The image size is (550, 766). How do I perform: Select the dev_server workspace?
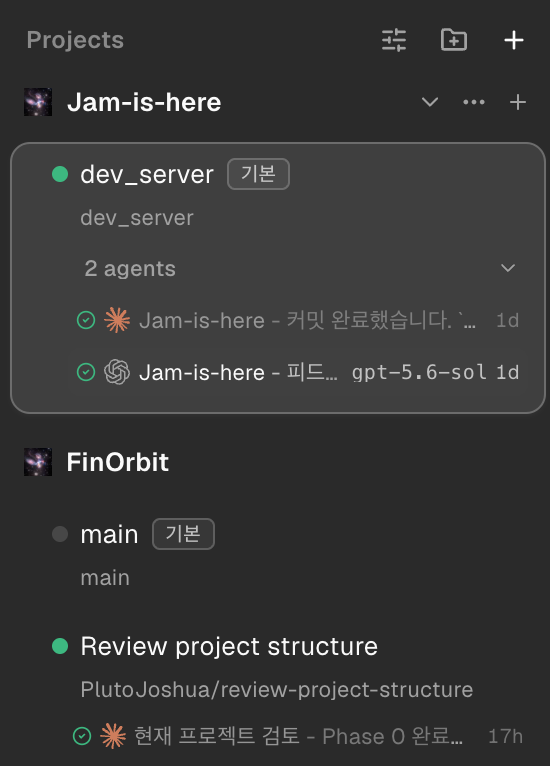(277, 195)
